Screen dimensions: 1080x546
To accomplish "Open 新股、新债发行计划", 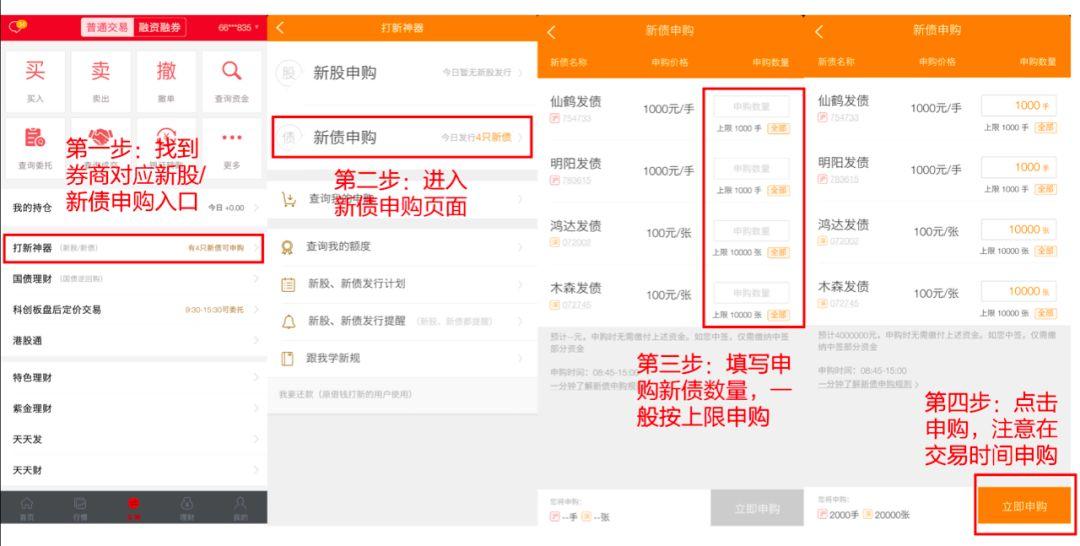I will pyautogui.click(x=402, y=284).
